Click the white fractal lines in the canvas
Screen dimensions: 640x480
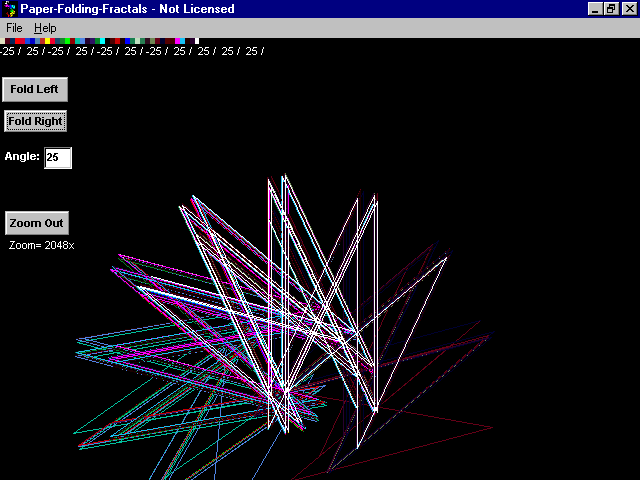tap(270, 300)
